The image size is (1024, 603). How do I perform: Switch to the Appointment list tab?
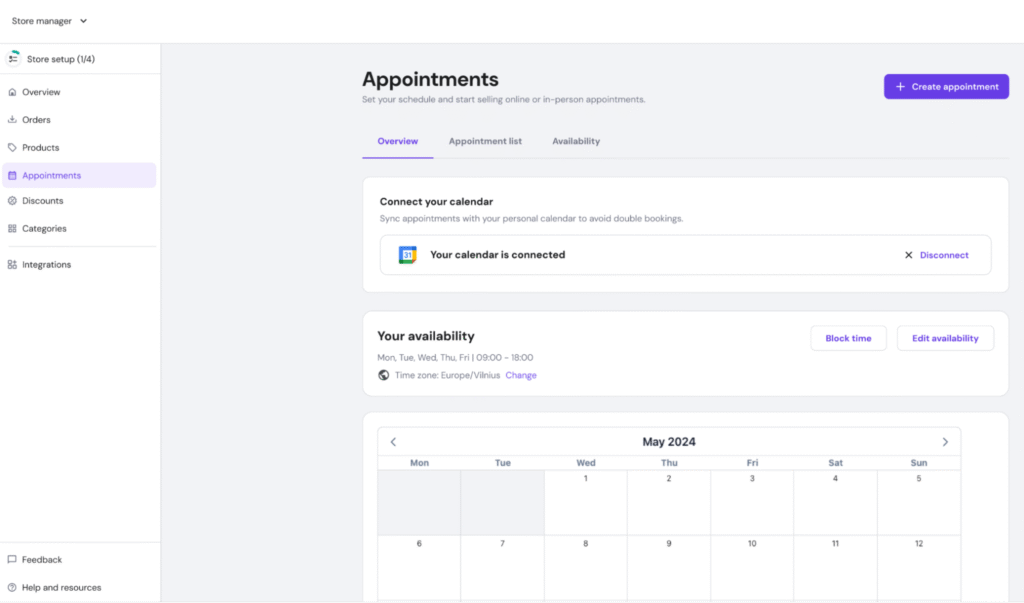[485, 141]
